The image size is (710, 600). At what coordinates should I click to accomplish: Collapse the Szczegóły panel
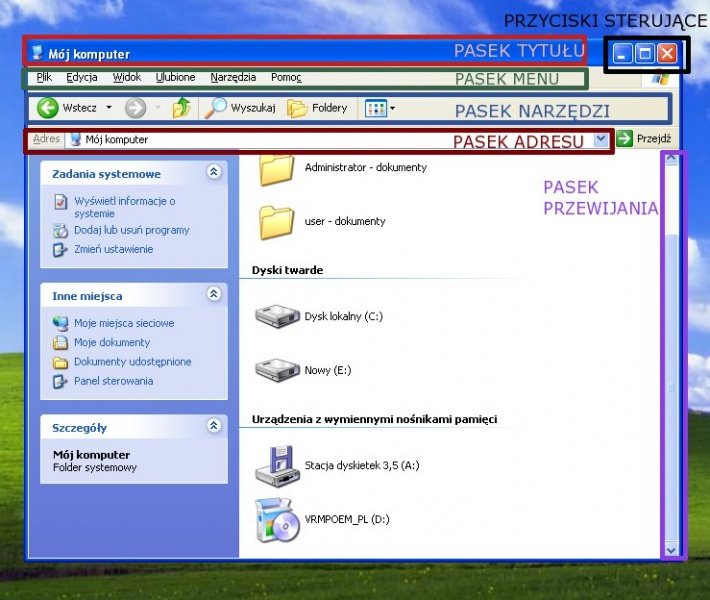[x=213, y=427]
